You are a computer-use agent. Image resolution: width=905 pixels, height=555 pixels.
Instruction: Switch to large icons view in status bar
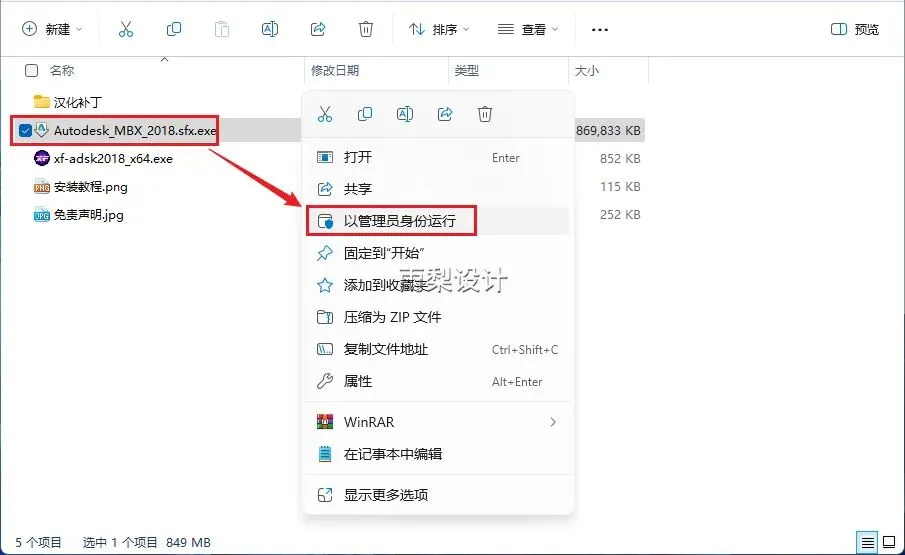[x=889, y=542]
